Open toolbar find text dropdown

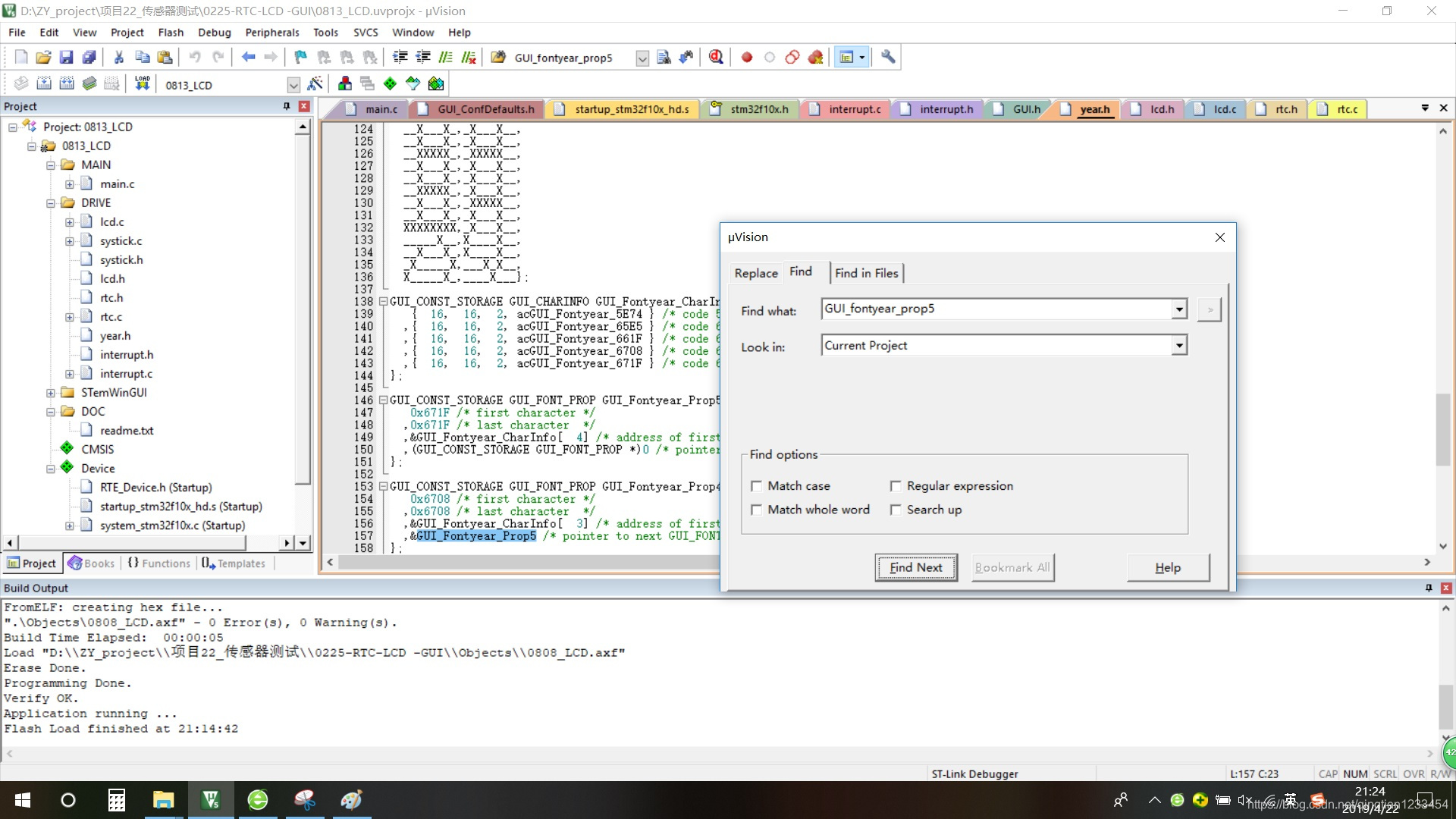click(642, 58)
